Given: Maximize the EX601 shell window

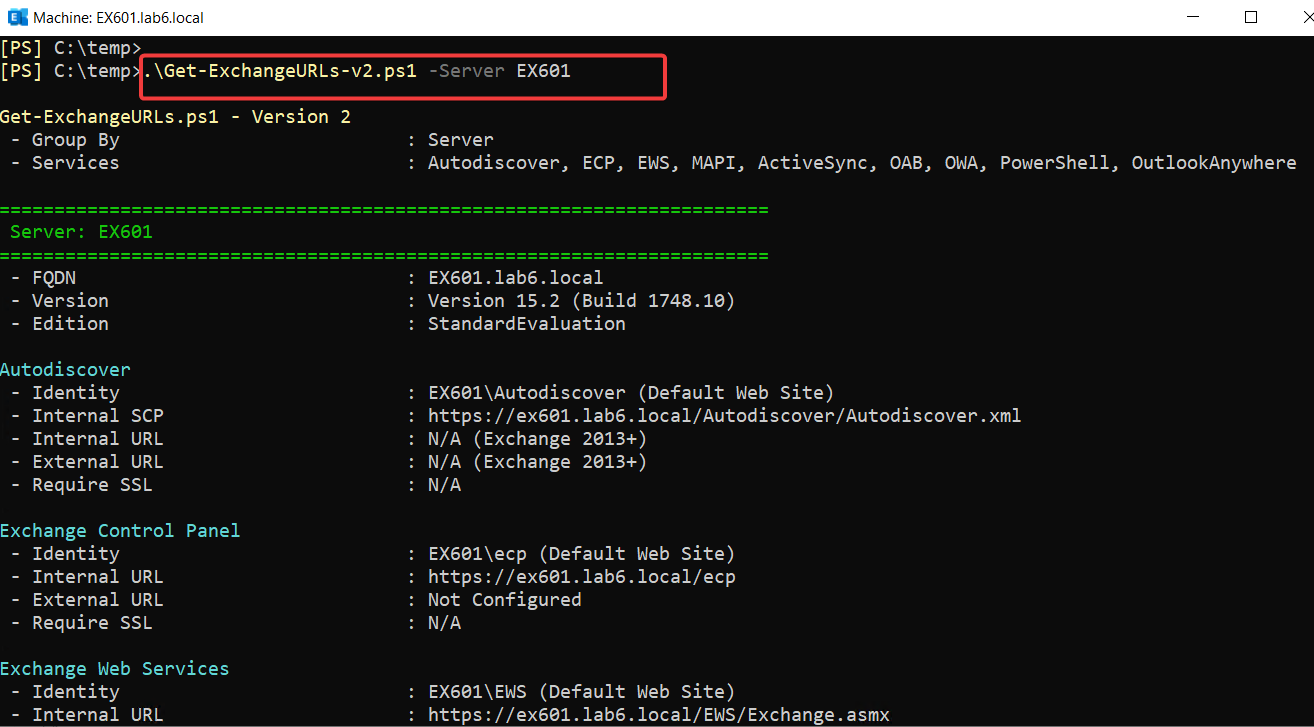Looking at the screenshot, I should point(1250,17).
